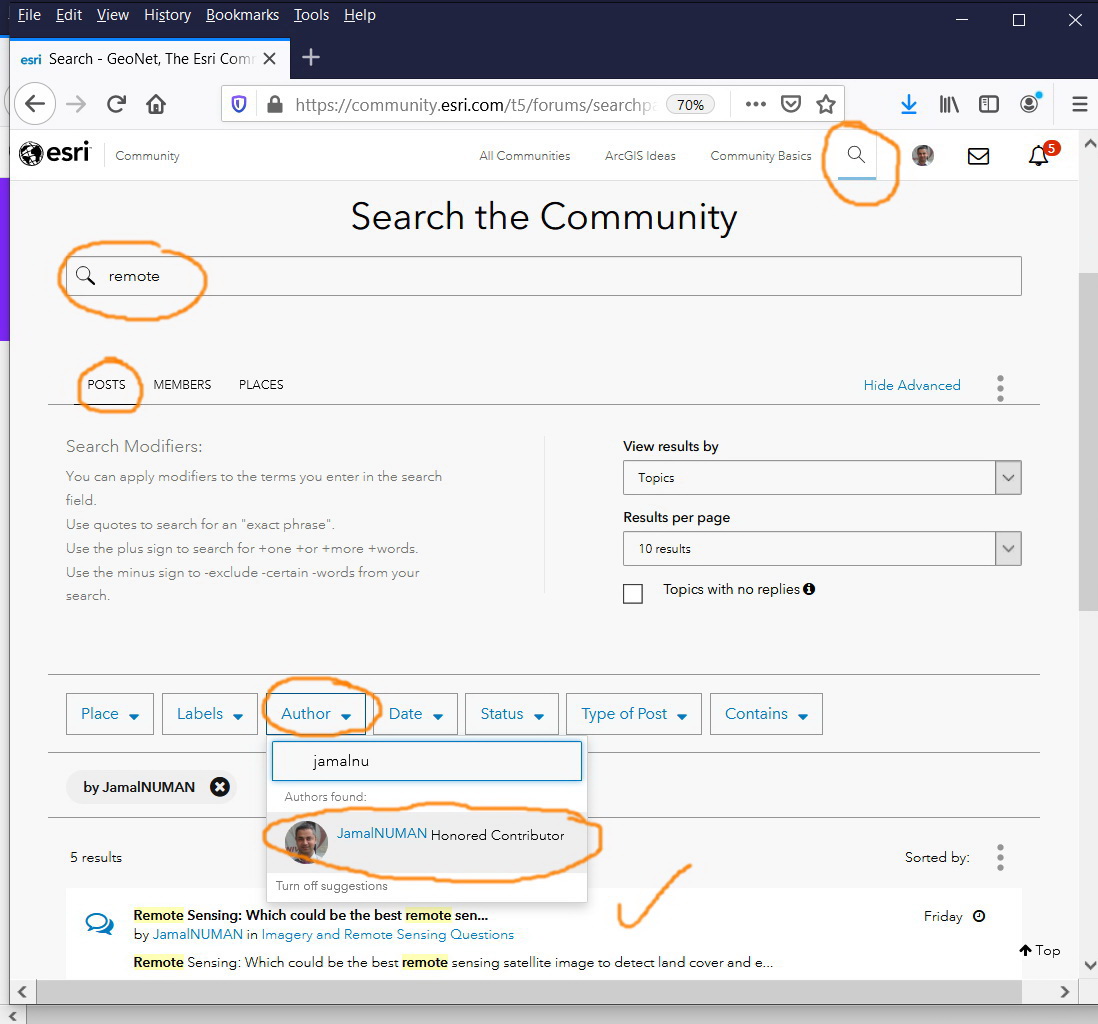The image size is (1098, 1024).
Task: Open the messages envelope icon
Action: (x=978, y=155)
